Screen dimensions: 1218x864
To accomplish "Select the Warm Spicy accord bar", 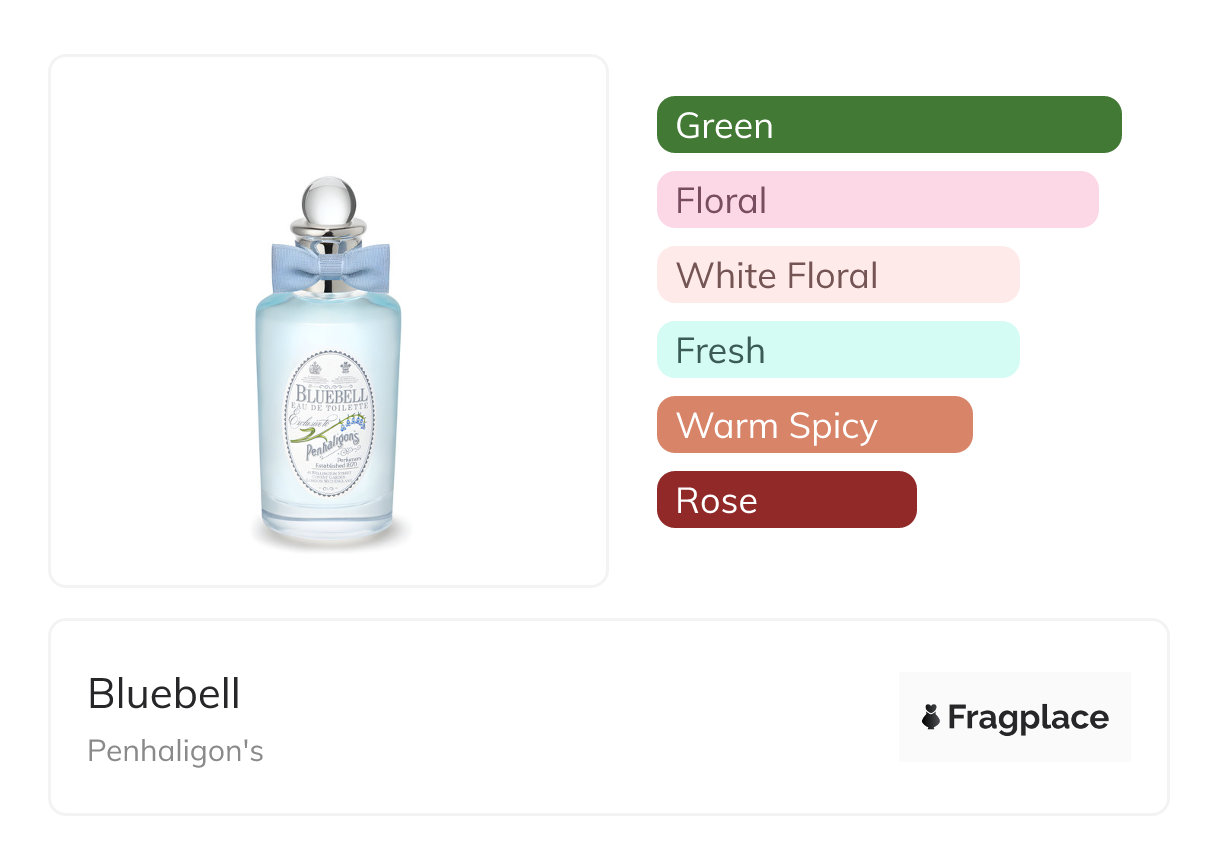I will (814, 425).
